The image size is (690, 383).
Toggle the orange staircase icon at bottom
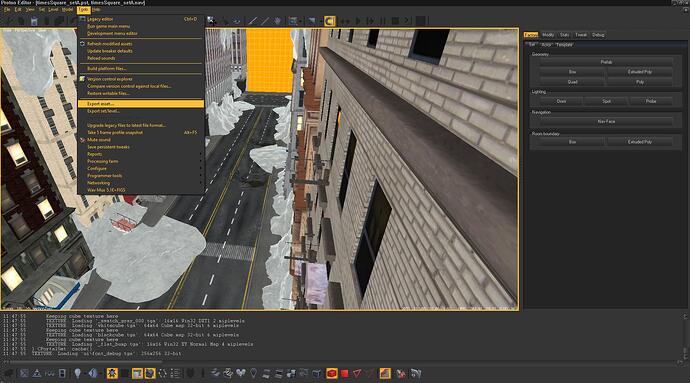[385, 373]
